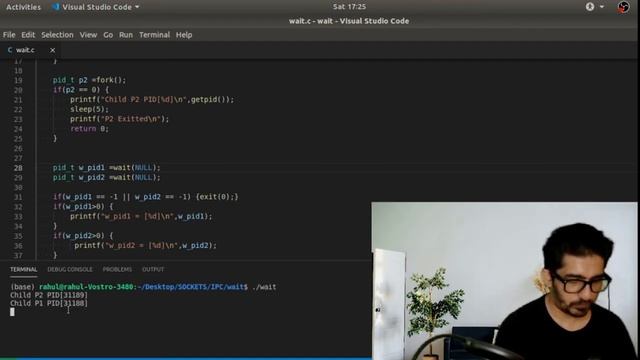Open the Edit menu
Image resolution: width=640 pixels, height=360 pixels.
[x=28, y=35]
